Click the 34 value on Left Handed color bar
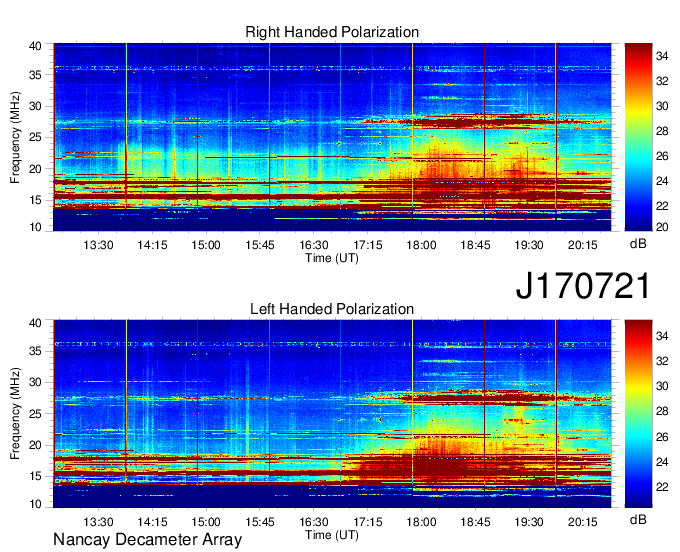The width and height of the screenshot is (680, 552). coord(662,336)
